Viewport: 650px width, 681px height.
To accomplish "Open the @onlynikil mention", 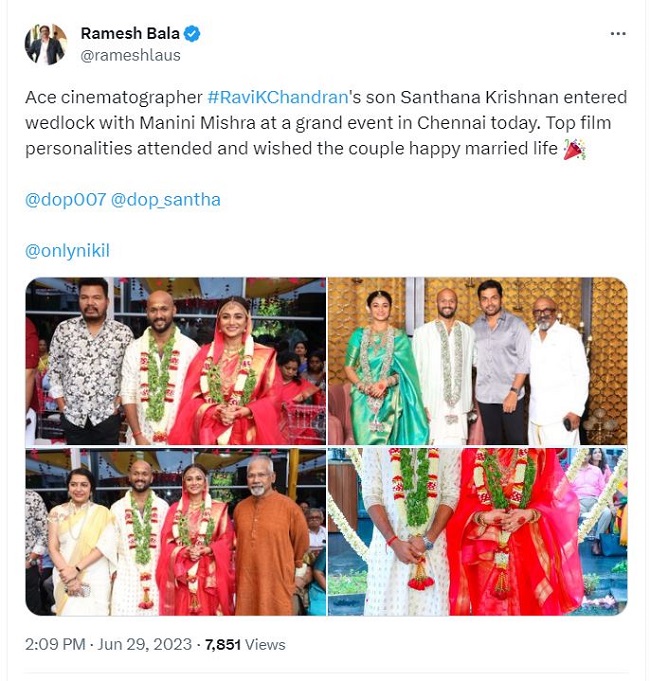I will point(67,251).
